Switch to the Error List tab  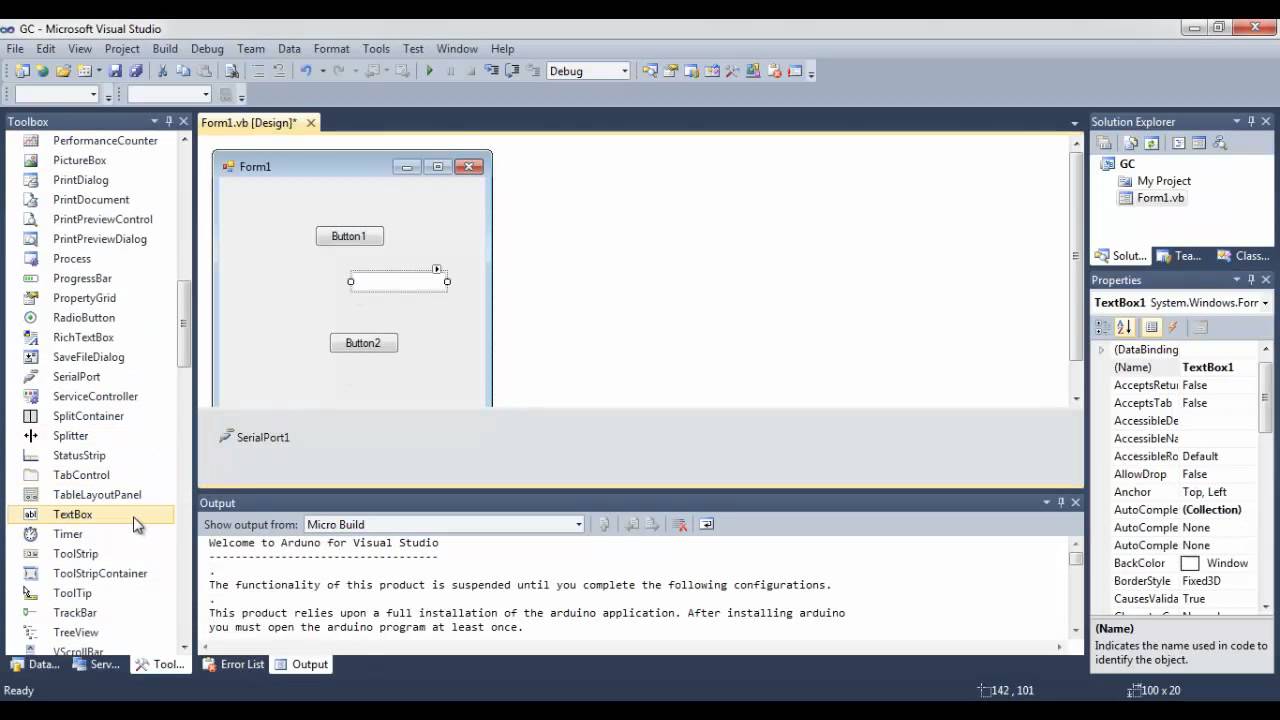pos(233,664)
